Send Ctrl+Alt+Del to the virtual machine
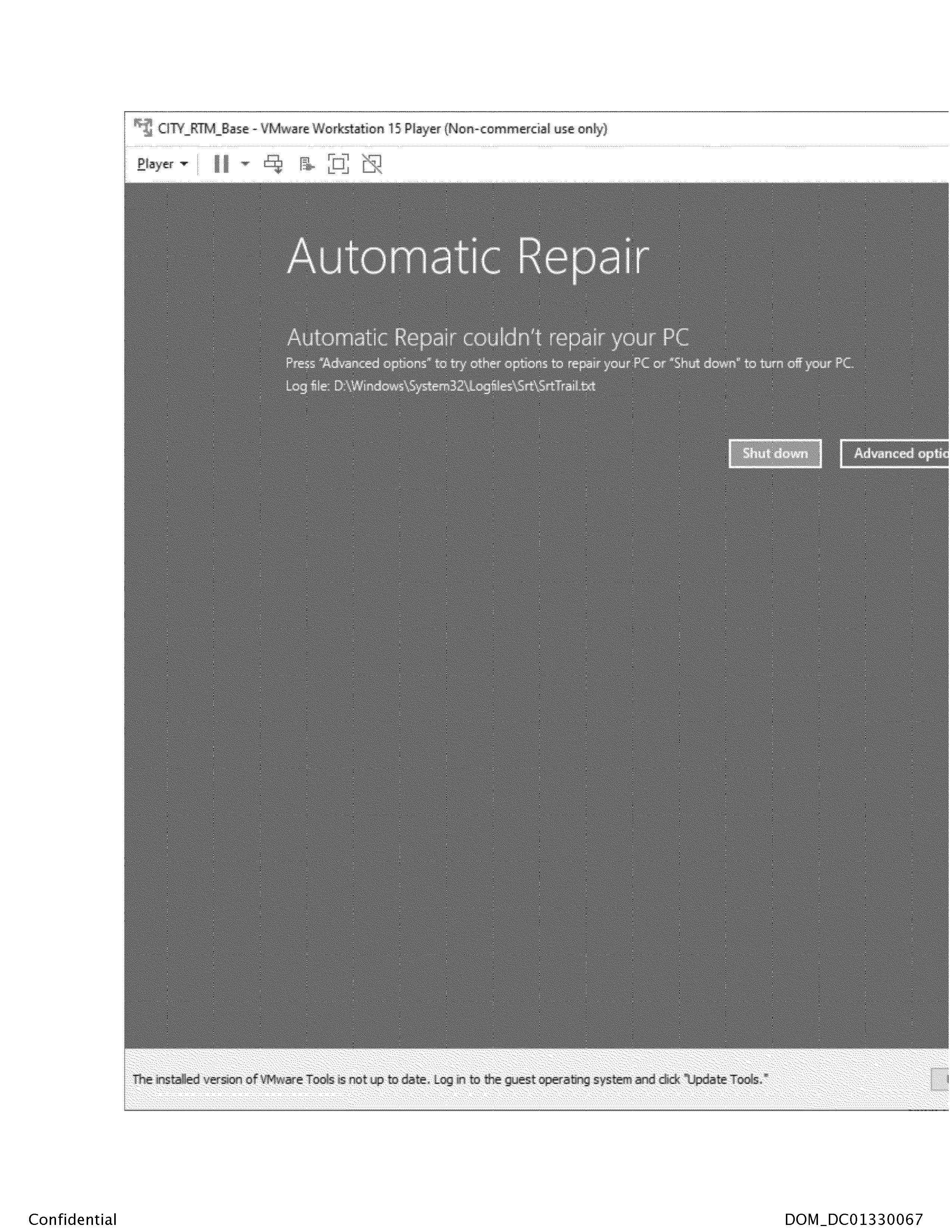The image size is (952, 1232). (x=274, y=164)
